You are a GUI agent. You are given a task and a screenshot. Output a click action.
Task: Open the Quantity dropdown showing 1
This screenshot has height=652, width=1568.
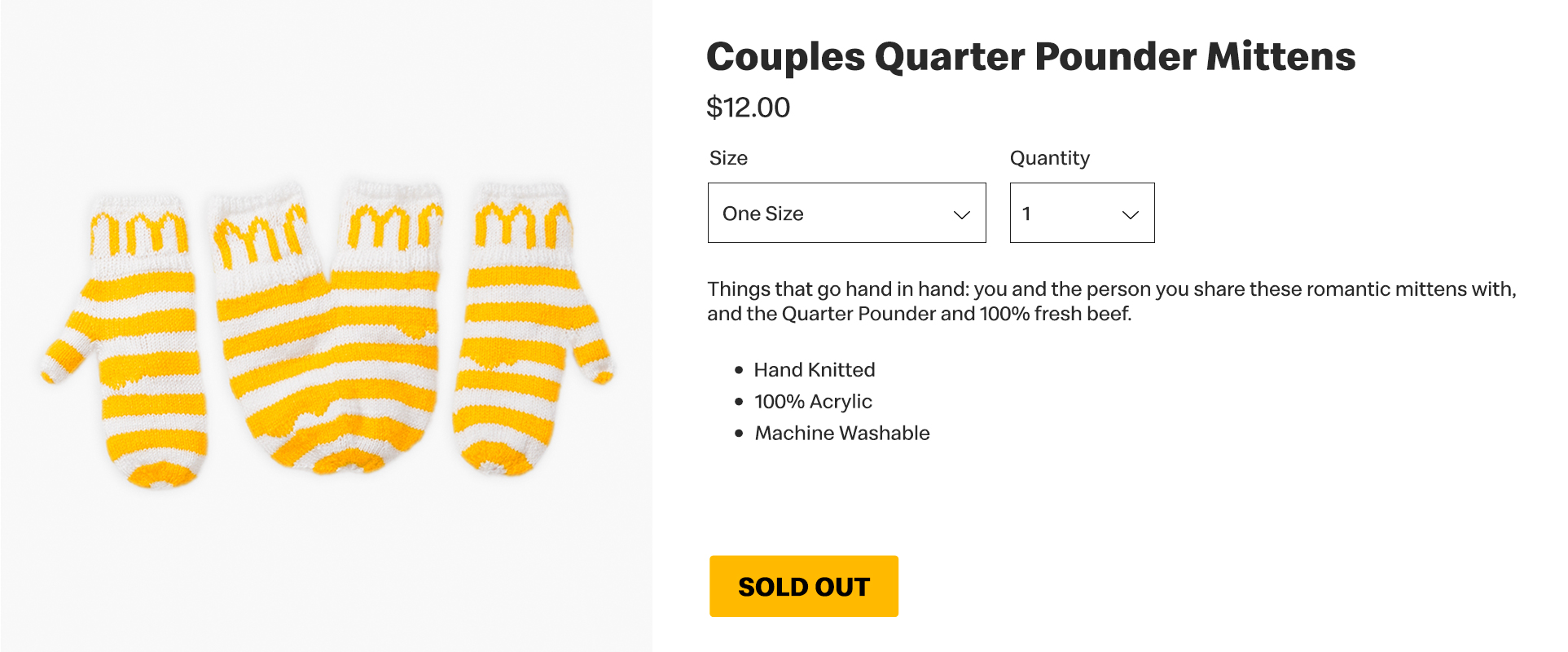[1082, 213]
